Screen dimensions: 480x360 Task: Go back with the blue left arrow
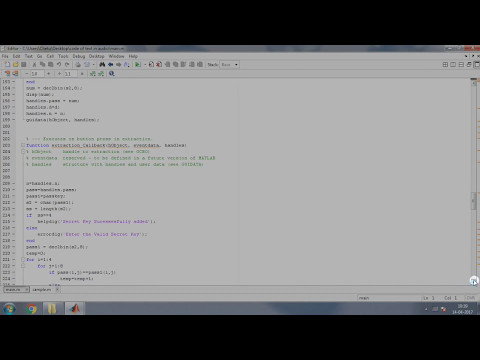tap(110, 64)
